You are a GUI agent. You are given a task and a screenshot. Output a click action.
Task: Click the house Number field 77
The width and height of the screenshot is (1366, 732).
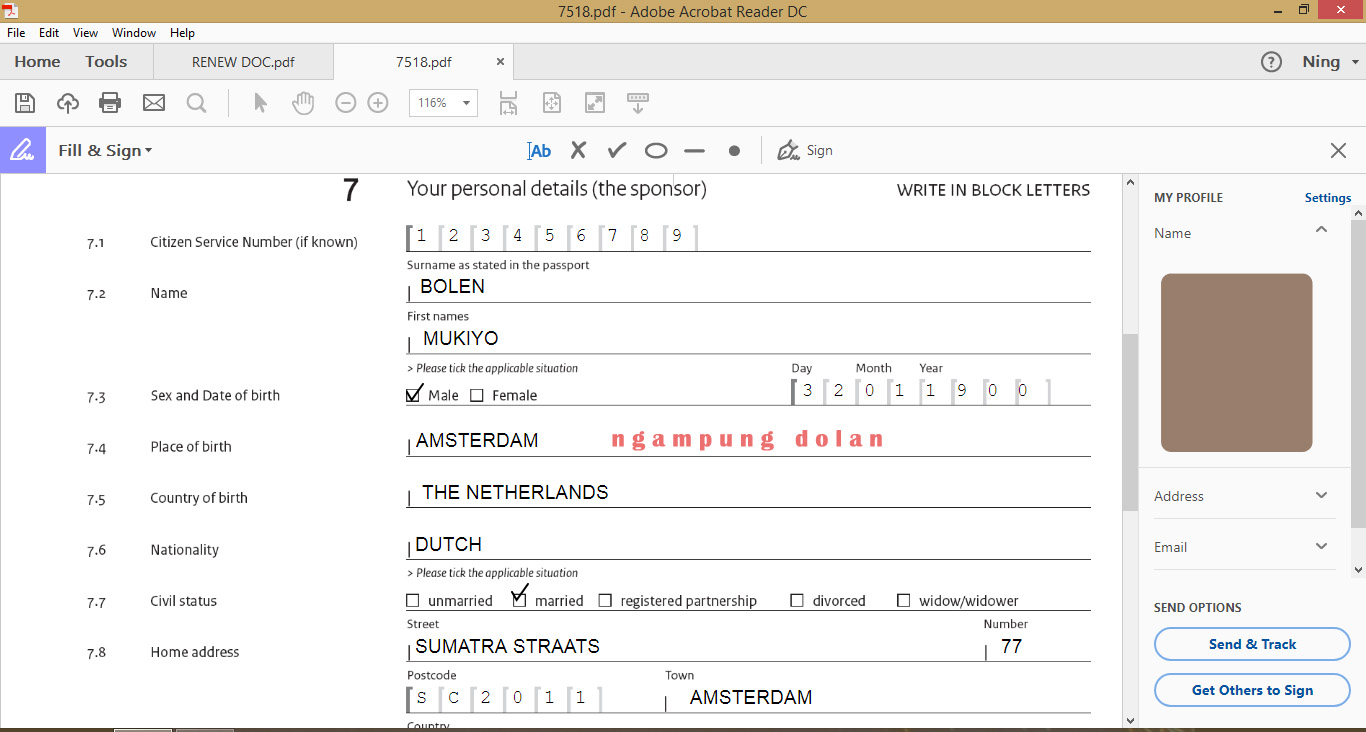point(1038,647)
